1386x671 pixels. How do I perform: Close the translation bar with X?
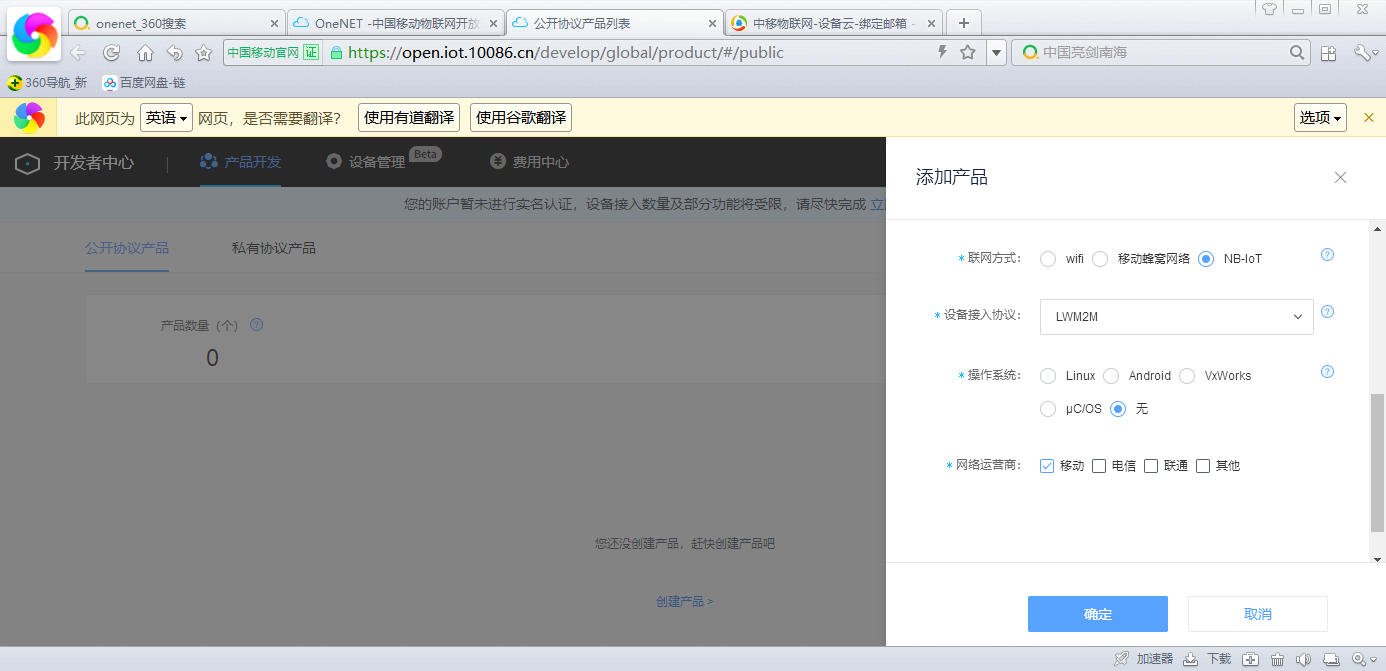(x=1369, y=118)
